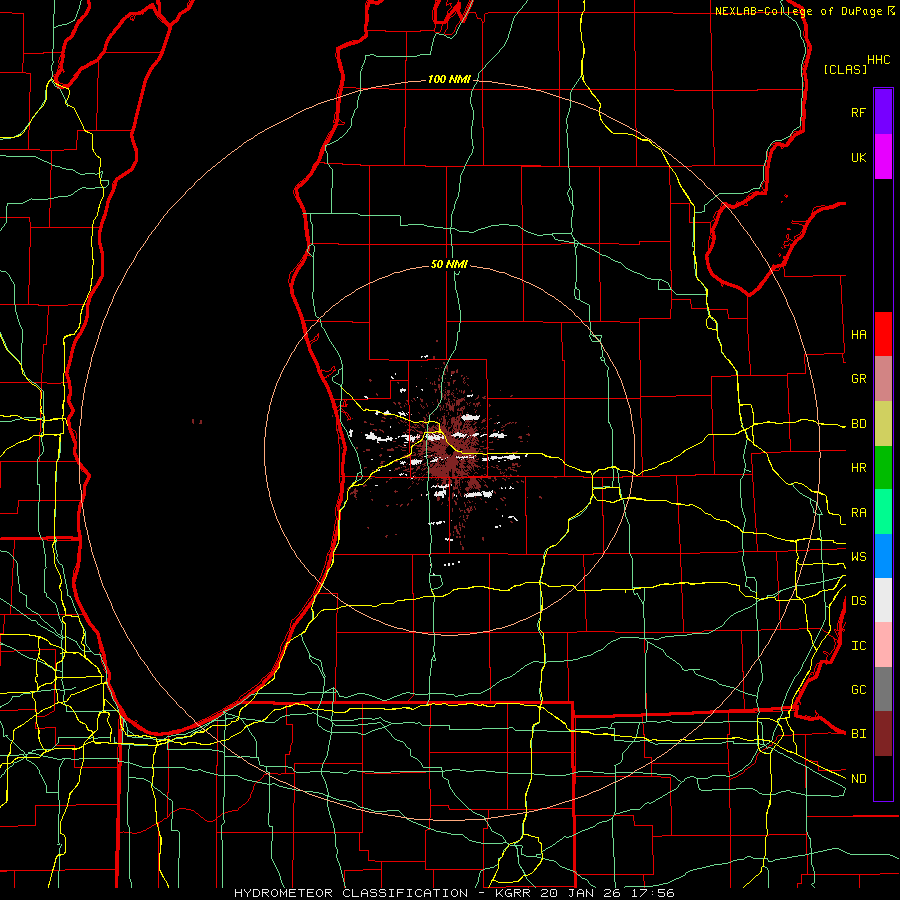Screen dimensions: 900x900
Task: Select the dusty pink GR legend swatch
Action: [883, 378]
